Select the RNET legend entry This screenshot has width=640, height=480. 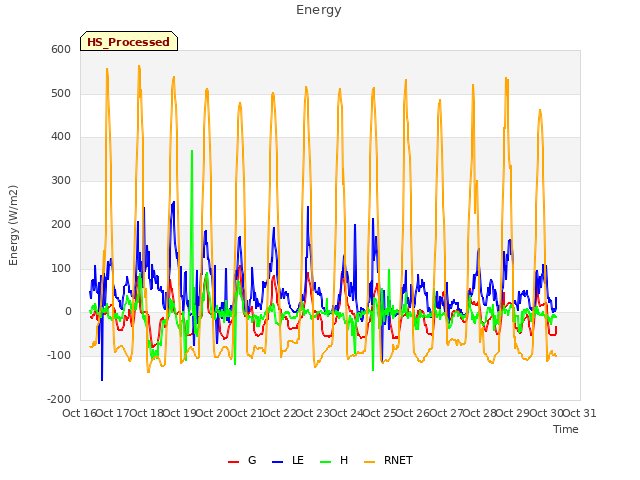388,460
